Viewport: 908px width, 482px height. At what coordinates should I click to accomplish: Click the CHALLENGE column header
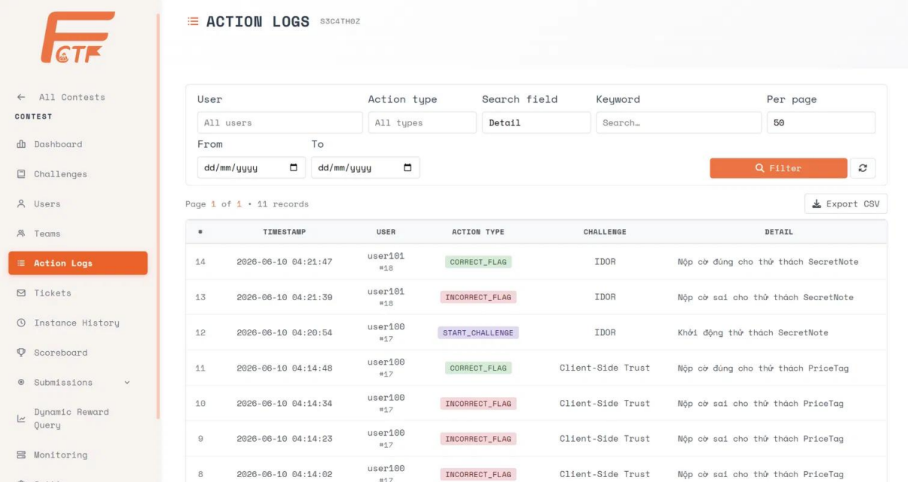[605, 232]
